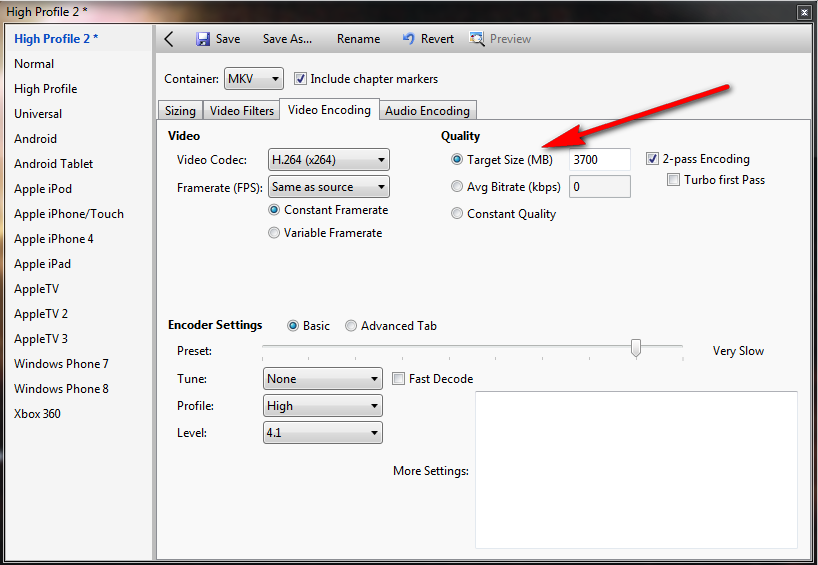
Task: Open the Video Codec H.264 dropdown
Action: (x=329, y=160)
